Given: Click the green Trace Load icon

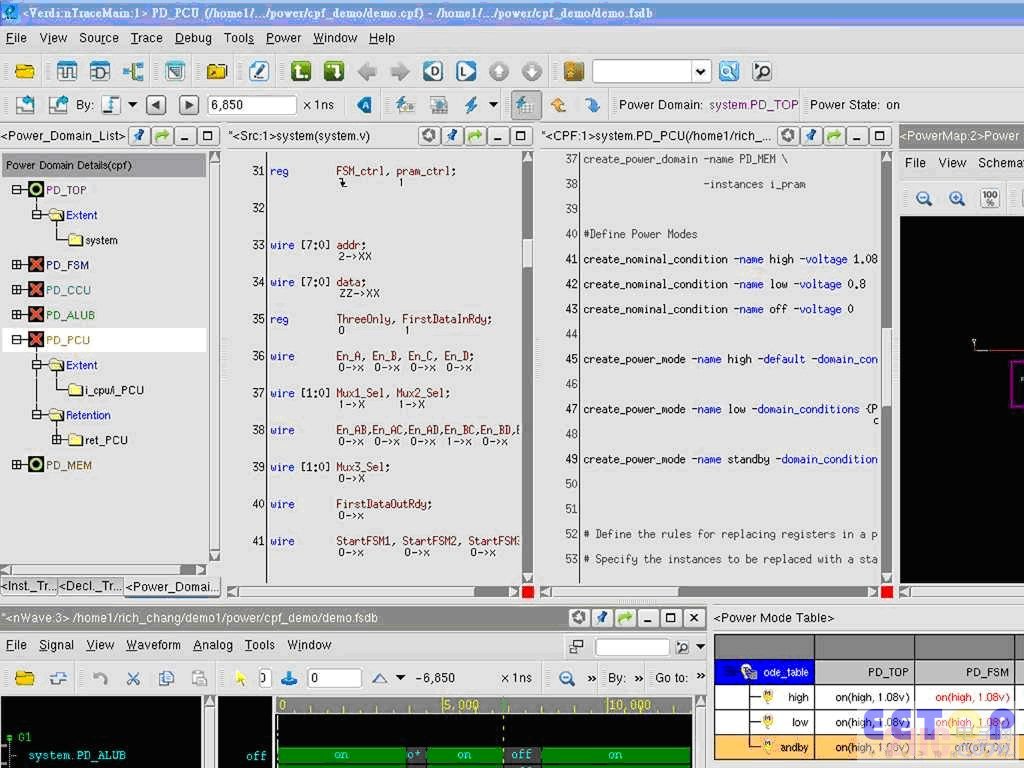Looking at the screenshot, I should tap(301, 71).
